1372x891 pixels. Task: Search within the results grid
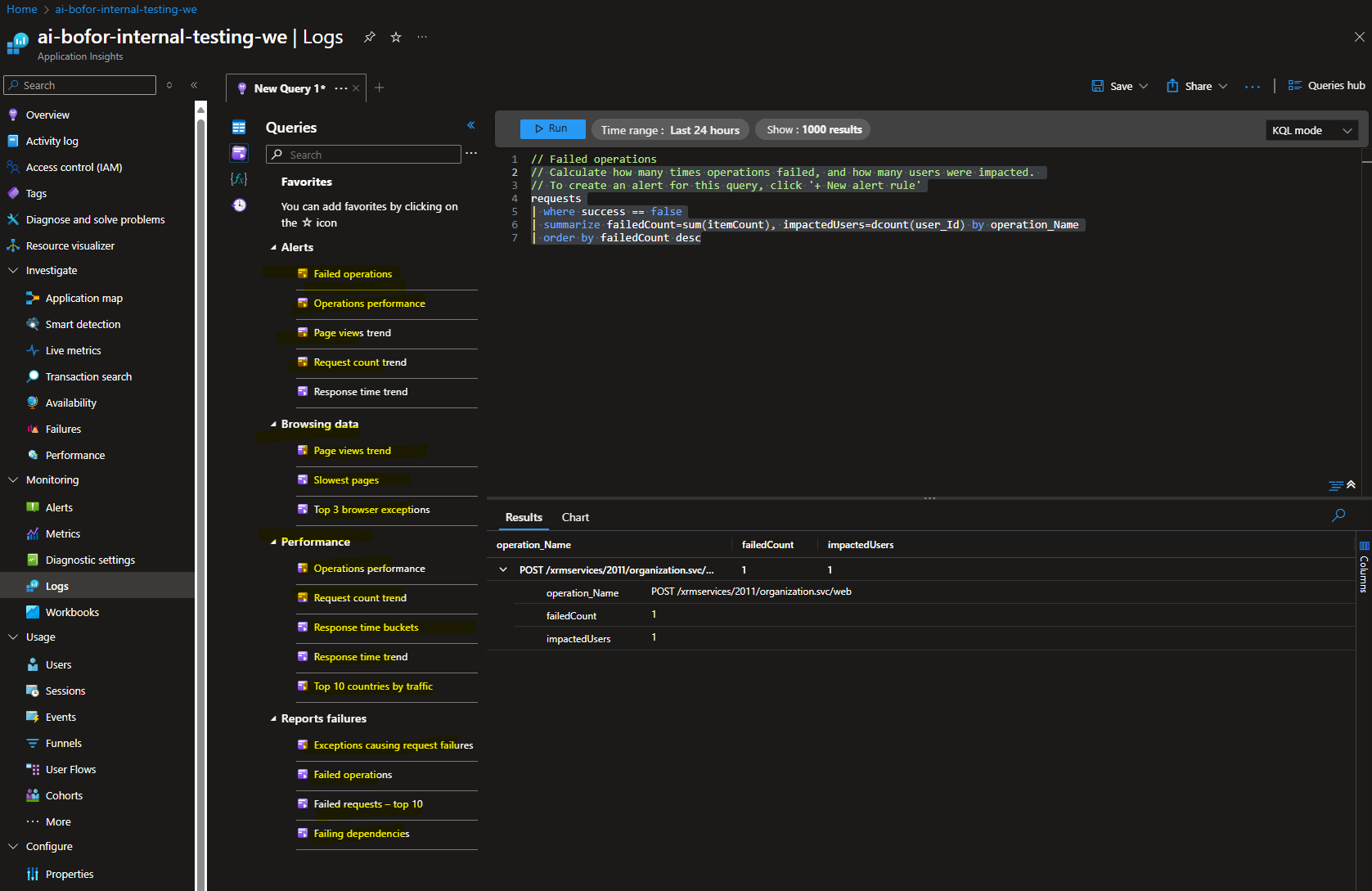[1338, 515]
